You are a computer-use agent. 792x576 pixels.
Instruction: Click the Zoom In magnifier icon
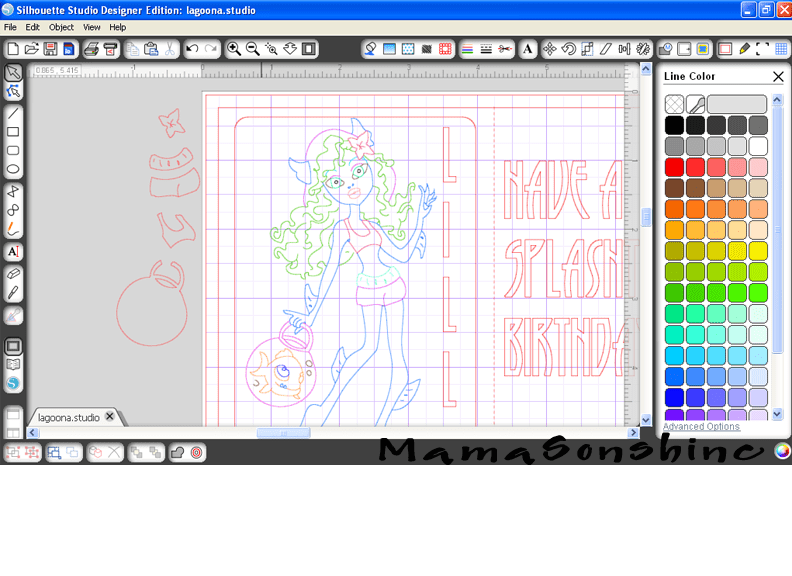coord(233,48)
